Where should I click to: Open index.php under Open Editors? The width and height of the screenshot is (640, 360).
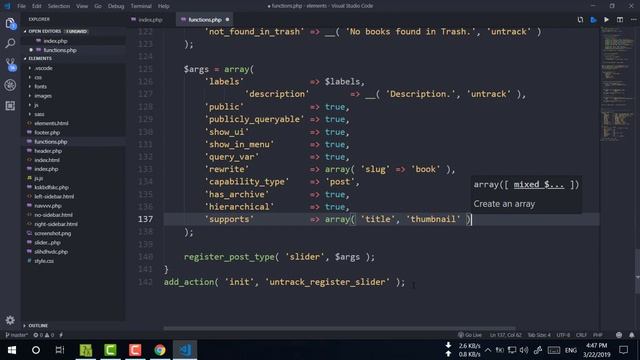tap(56, 41)
